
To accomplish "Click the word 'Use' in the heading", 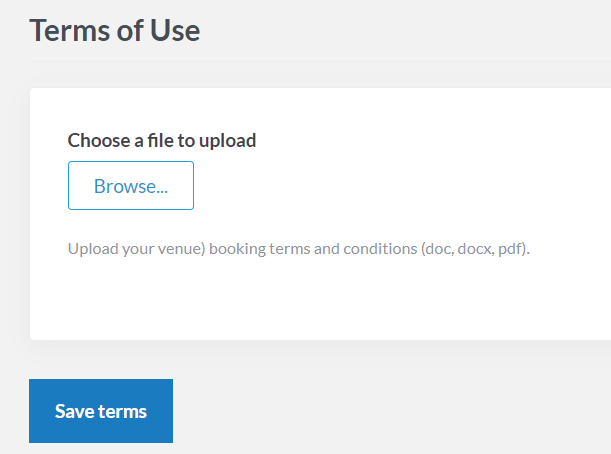I will pos(175,30).
